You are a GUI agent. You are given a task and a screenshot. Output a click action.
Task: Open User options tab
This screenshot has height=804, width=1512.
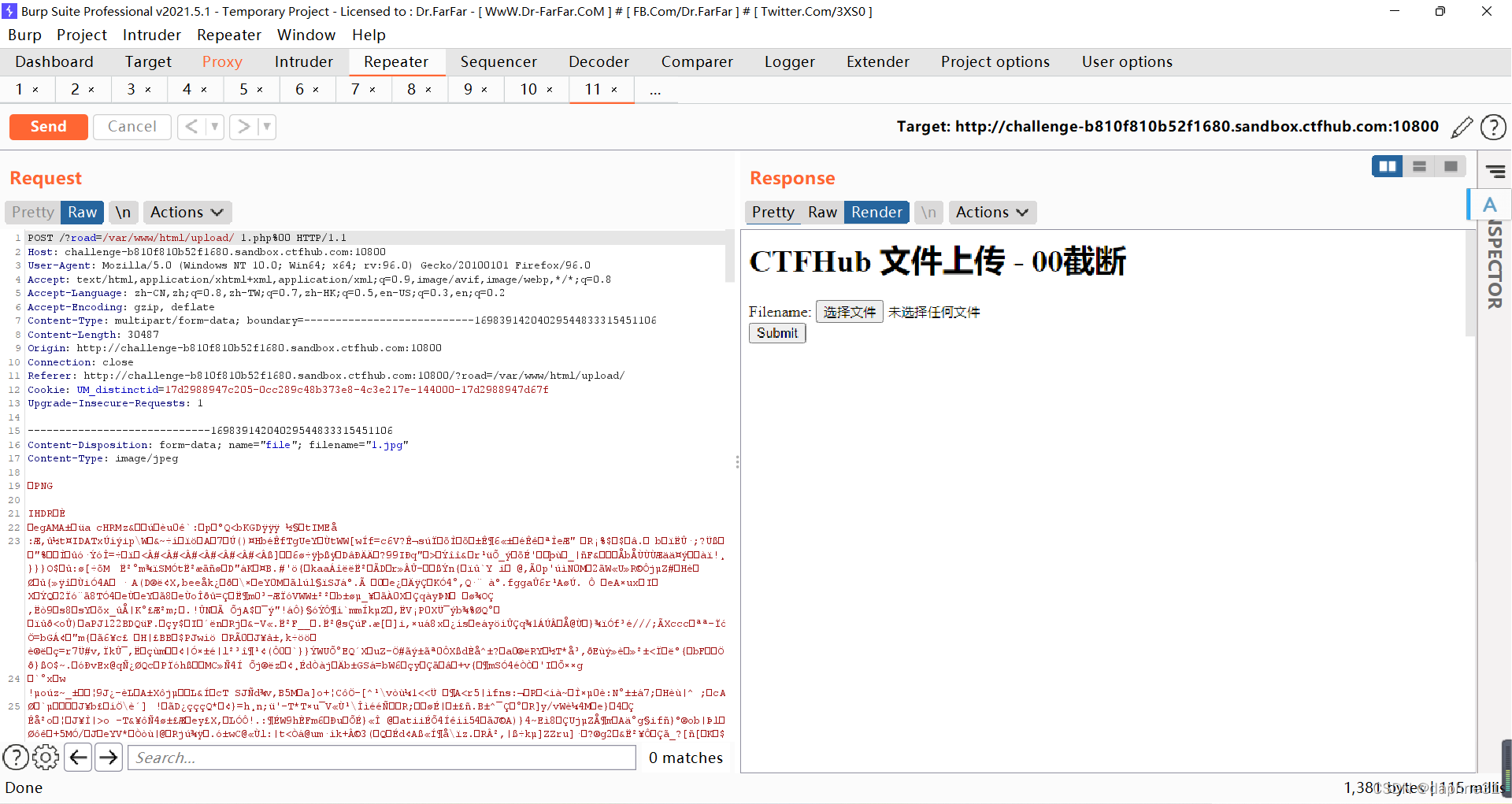1127,62
